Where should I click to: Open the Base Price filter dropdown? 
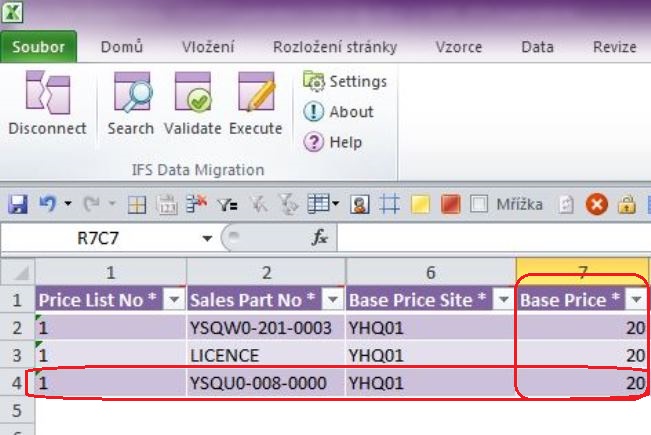(636, 299)
